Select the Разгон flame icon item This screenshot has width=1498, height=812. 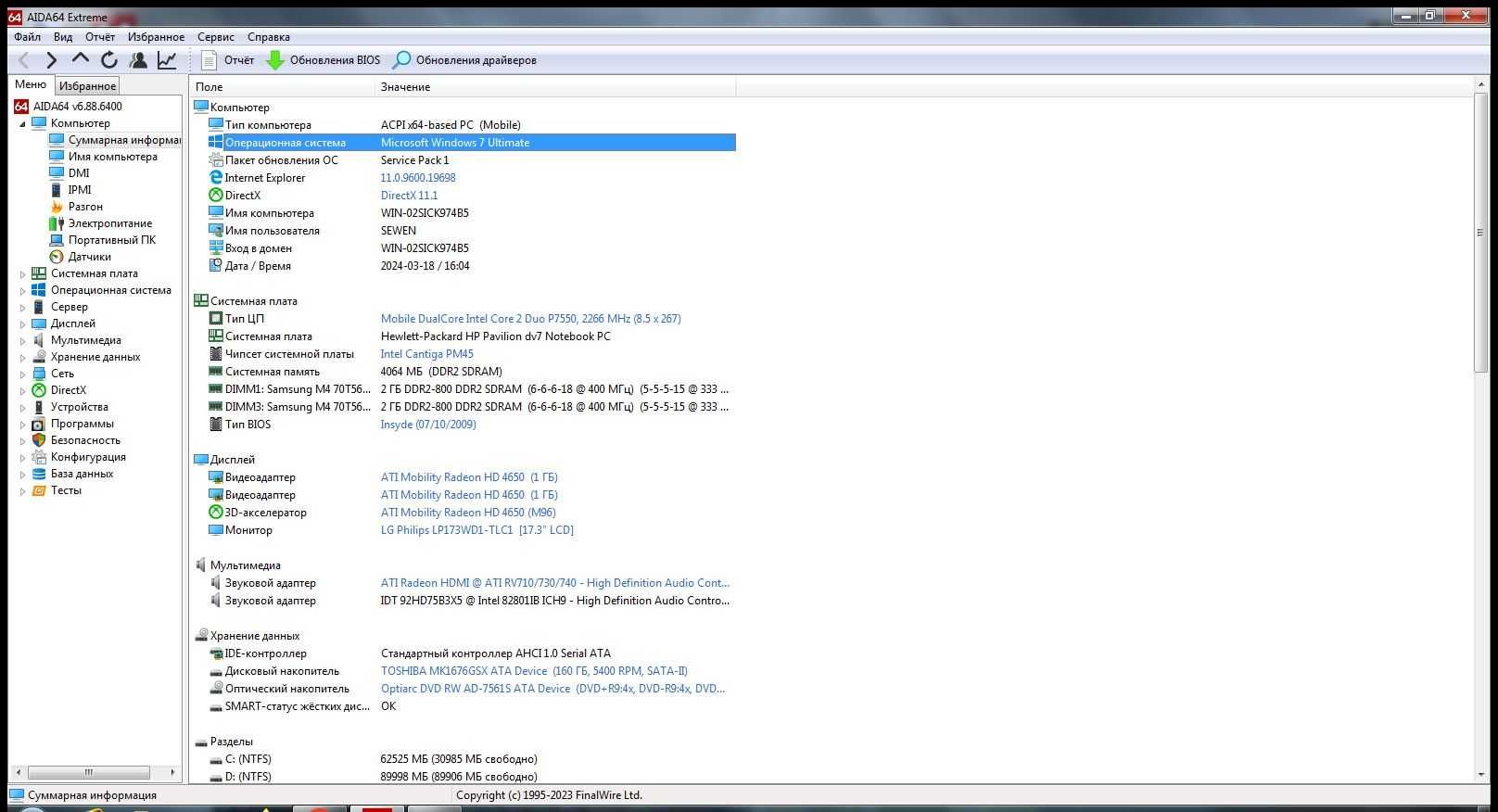(57, 207)
